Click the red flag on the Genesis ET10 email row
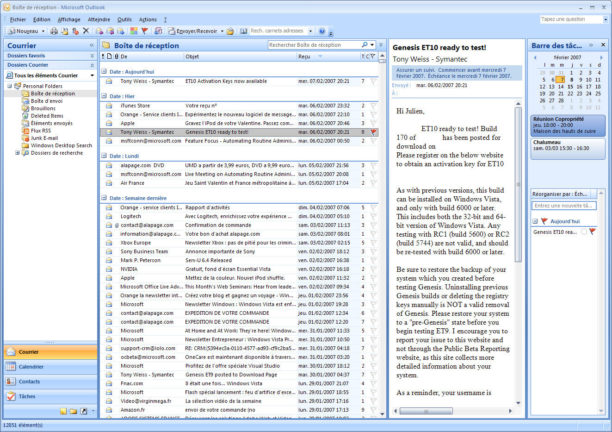This screenshot has width=612, height=432. [x=374, y=132]
